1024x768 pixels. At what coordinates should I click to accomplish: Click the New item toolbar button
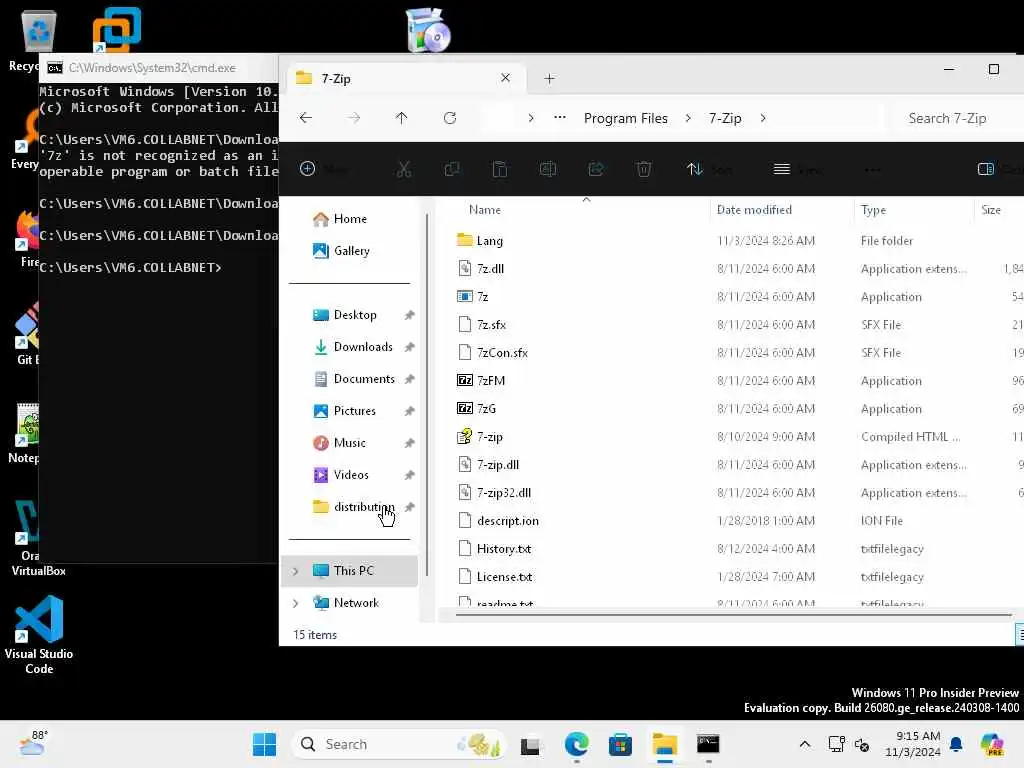(323, 169)
